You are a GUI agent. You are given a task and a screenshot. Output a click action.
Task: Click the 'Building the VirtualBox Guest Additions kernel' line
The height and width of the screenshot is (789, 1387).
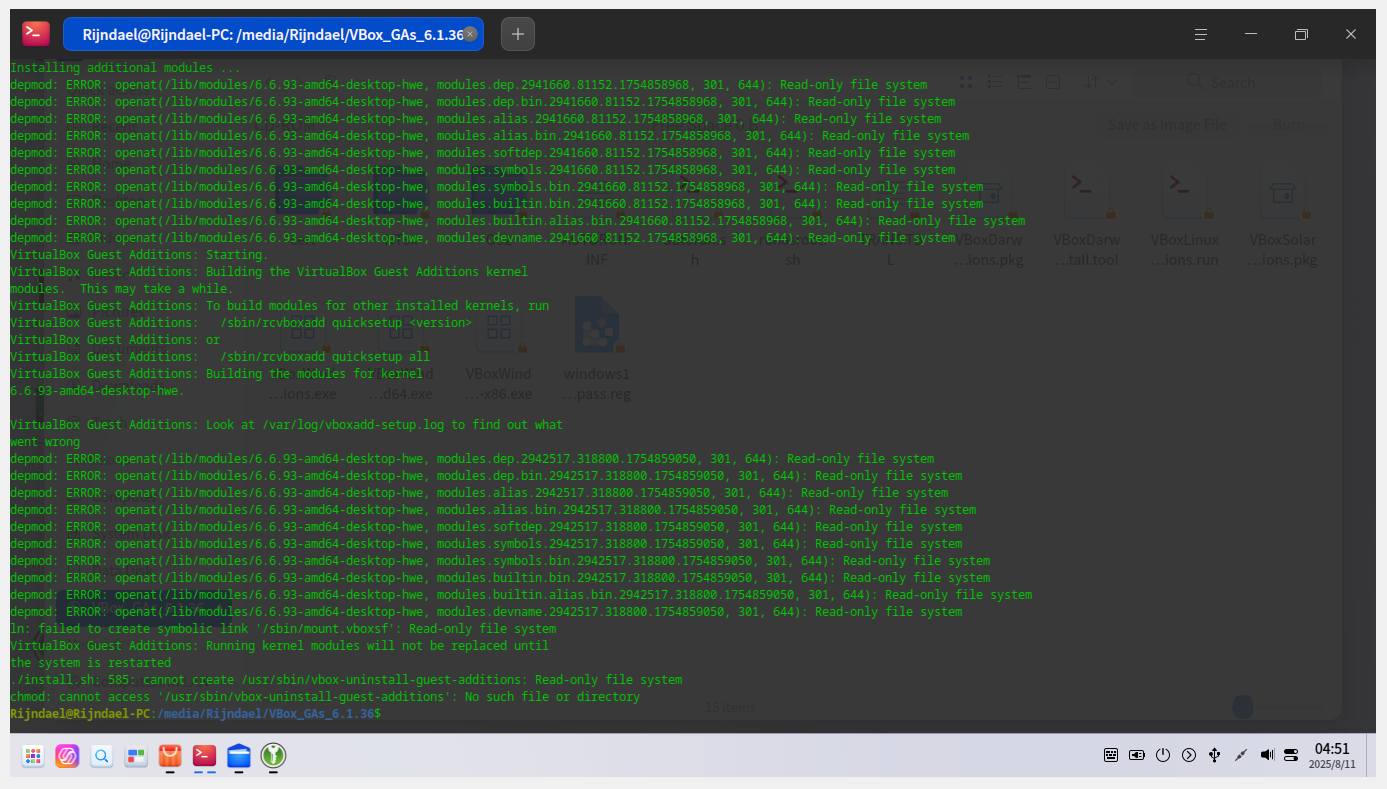269,272
